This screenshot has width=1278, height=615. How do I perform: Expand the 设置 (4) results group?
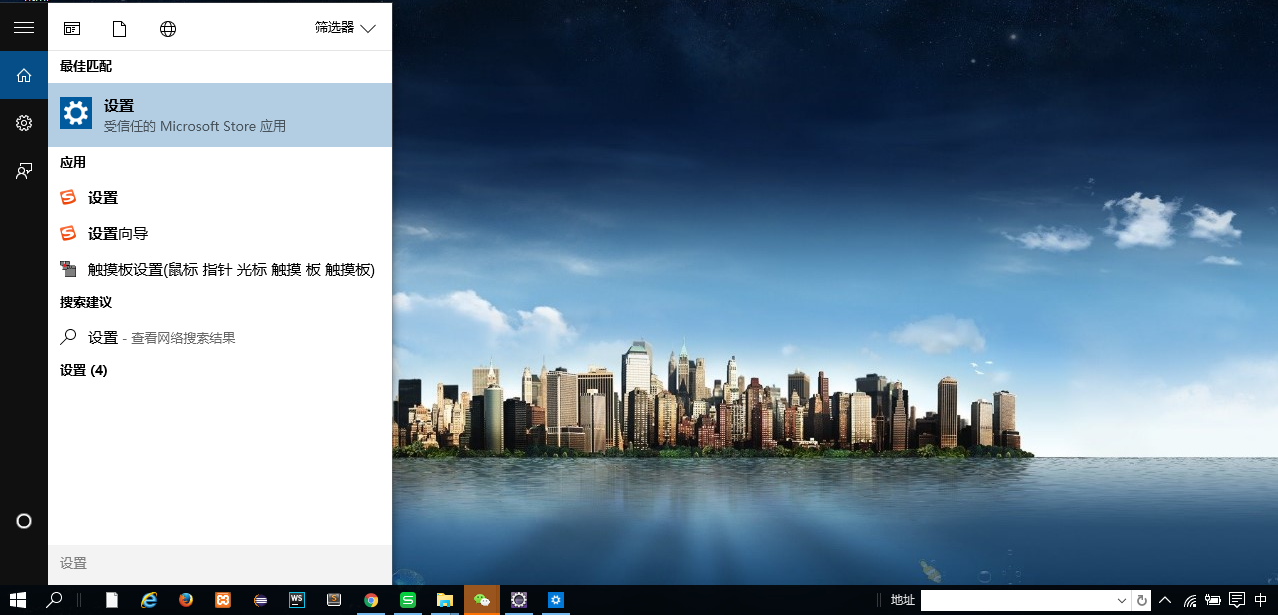coord(84,370)
